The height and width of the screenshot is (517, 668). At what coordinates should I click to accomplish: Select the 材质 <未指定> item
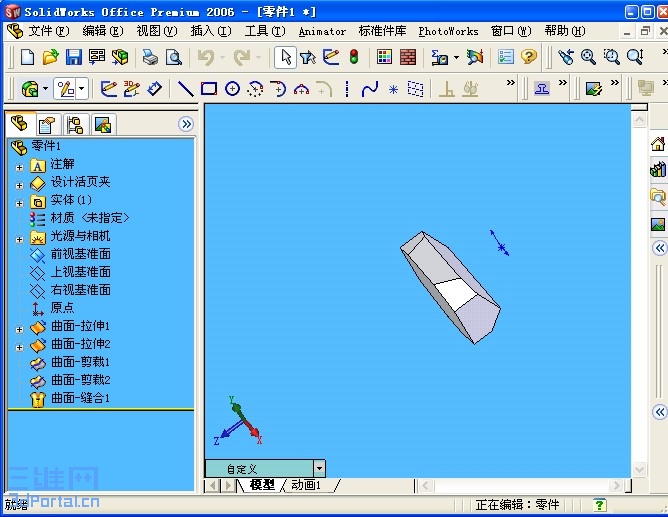(89, 218)
